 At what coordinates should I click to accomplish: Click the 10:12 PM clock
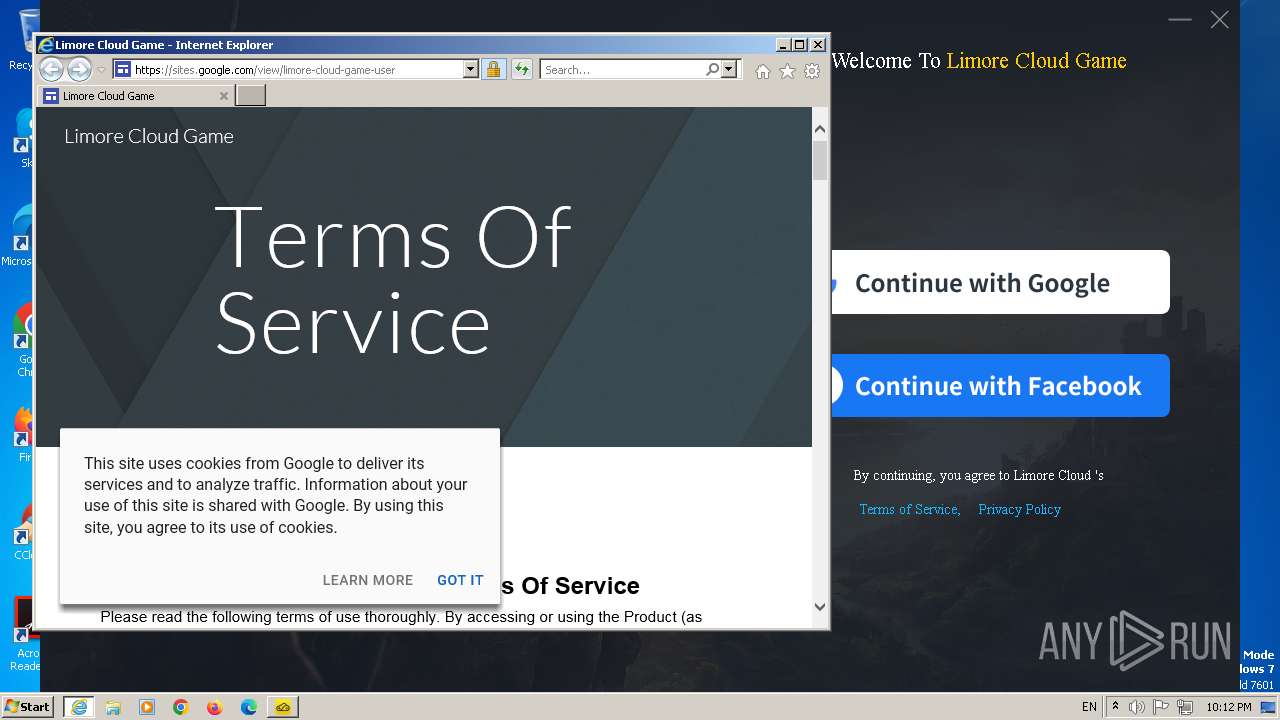coord(1229,707)
